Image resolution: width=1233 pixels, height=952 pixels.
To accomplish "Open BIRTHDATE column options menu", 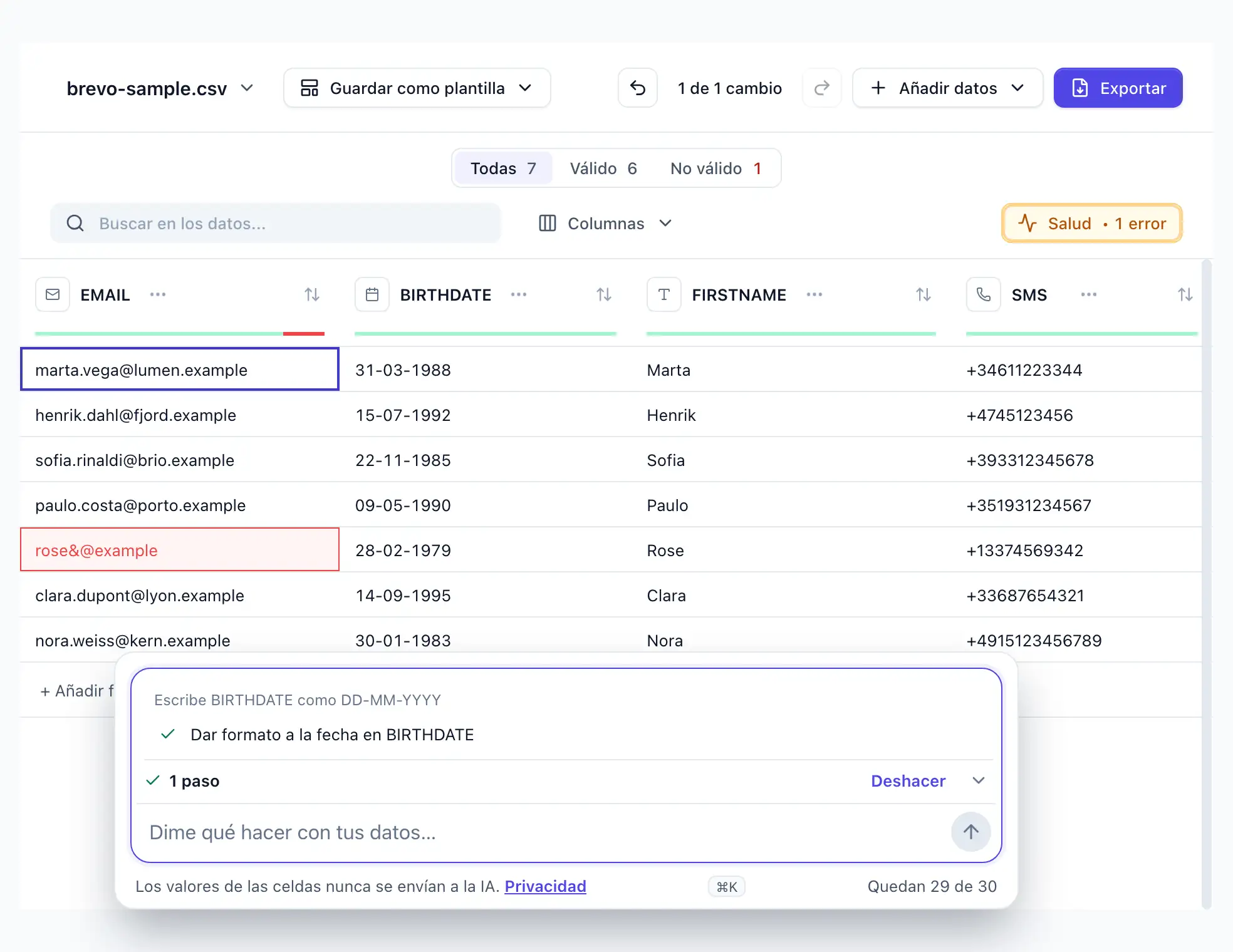I will pos(519,294).
